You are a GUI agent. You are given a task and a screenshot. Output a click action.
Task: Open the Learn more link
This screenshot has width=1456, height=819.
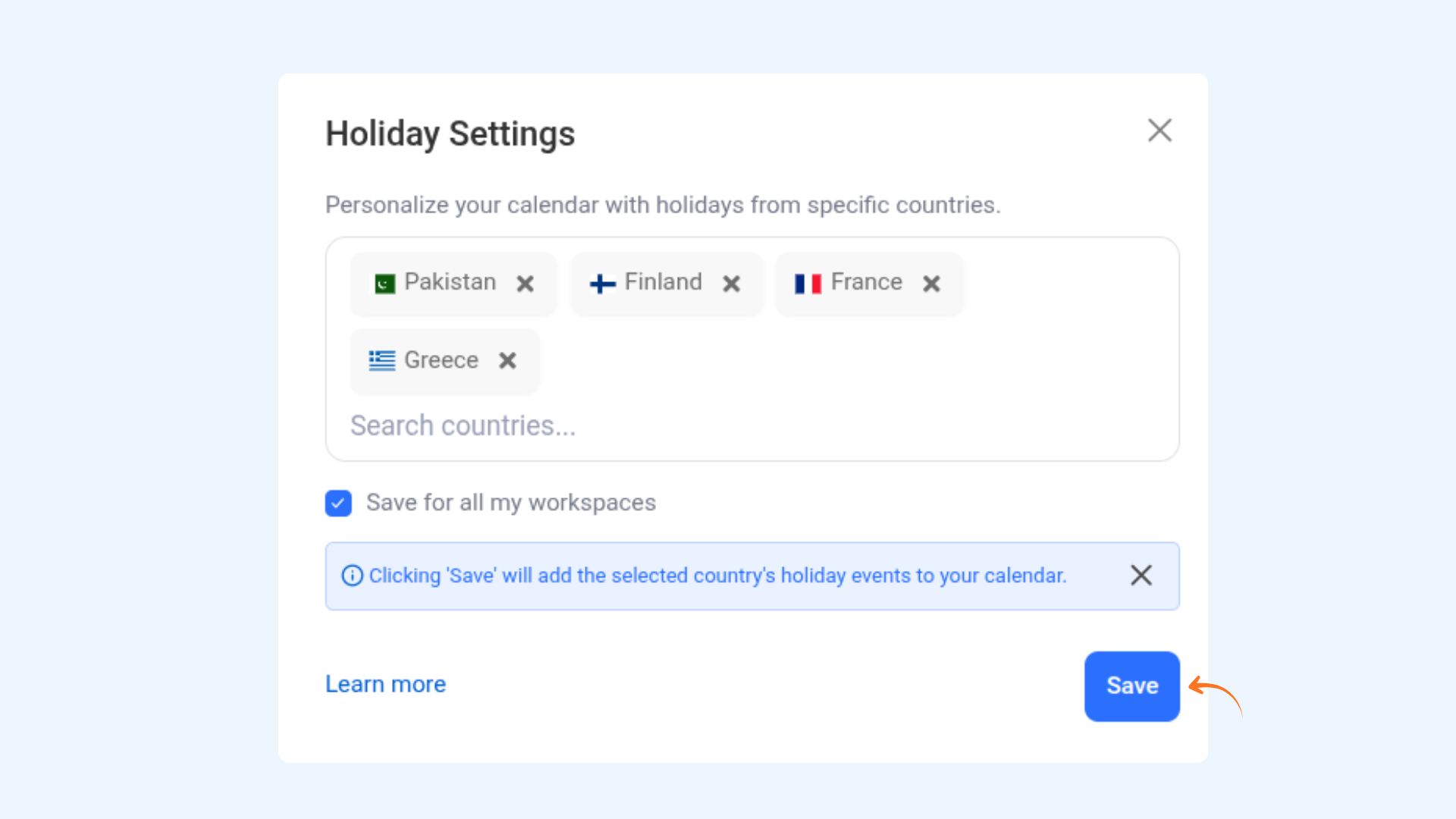[385, 684]
